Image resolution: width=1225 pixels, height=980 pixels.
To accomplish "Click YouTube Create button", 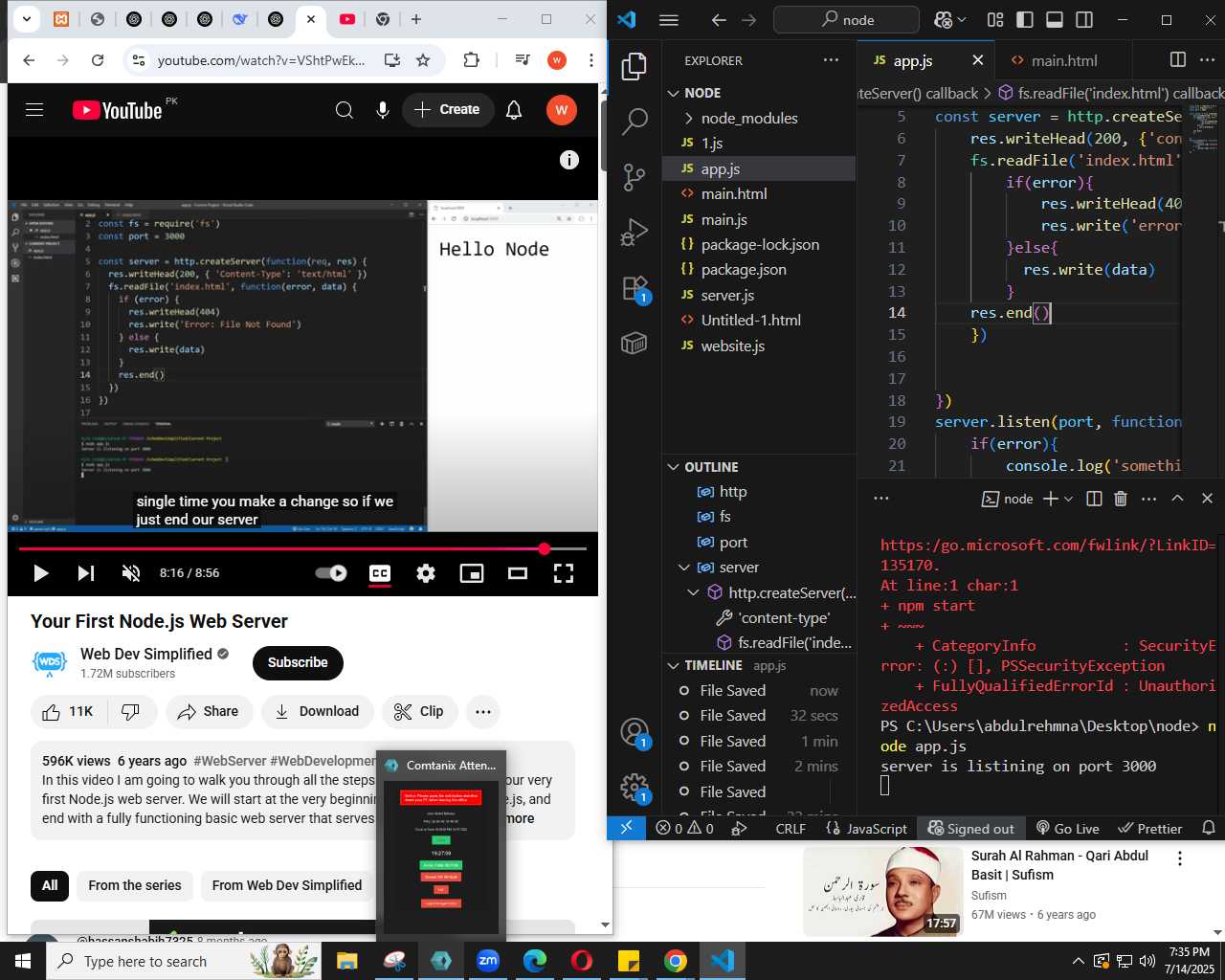I will coord(447,110).
